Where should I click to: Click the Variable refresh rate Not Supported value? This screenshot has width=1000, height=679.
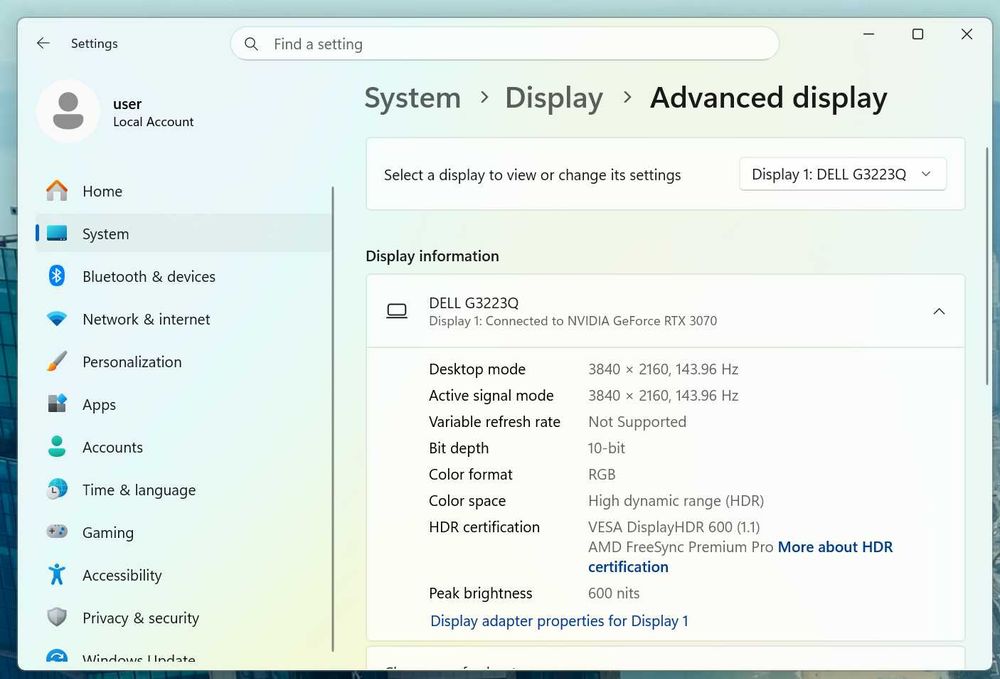[x=637, y=422]
